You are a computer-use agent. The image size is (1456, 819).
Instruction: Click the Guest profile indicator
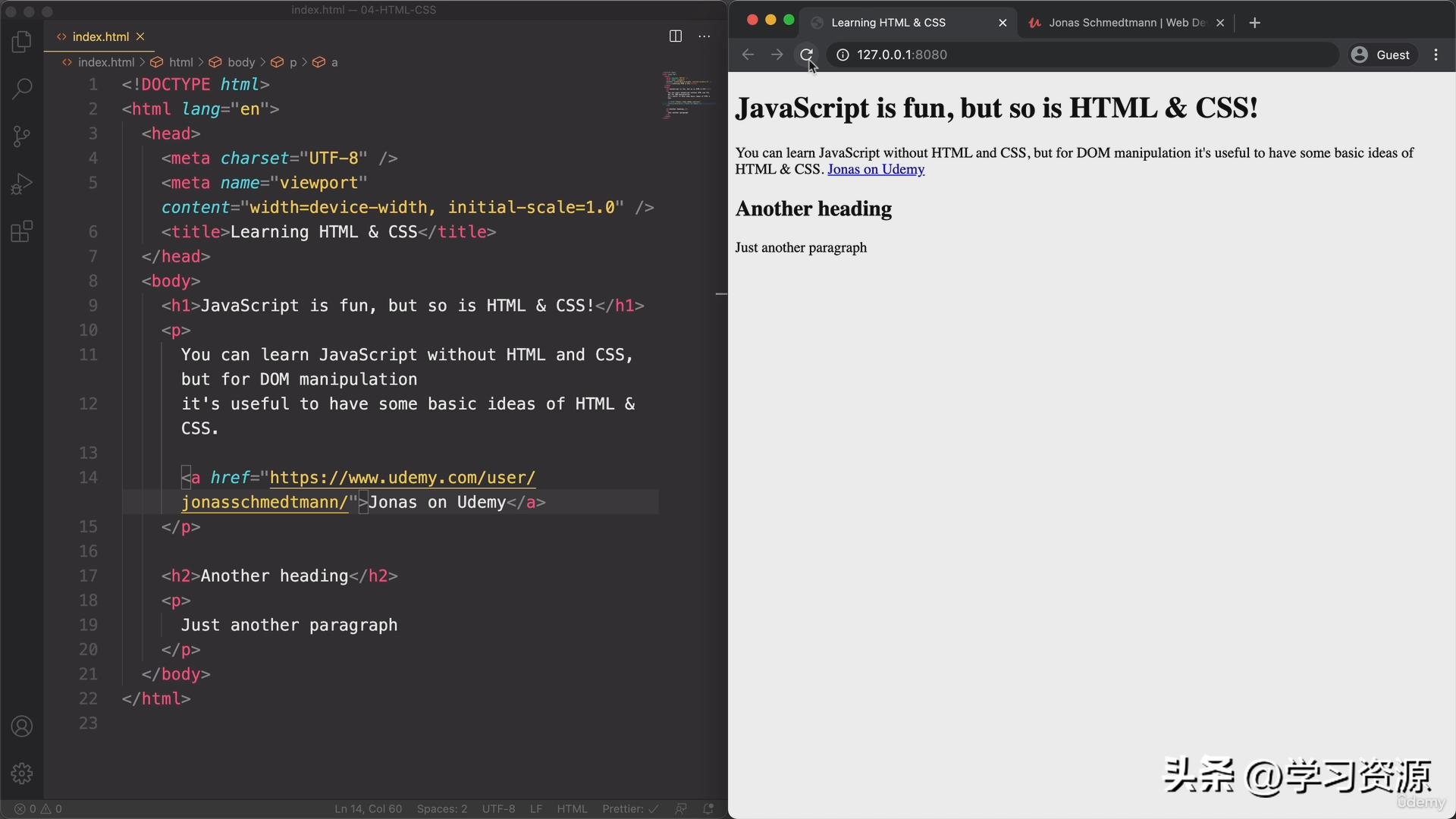click(1382, 55)
